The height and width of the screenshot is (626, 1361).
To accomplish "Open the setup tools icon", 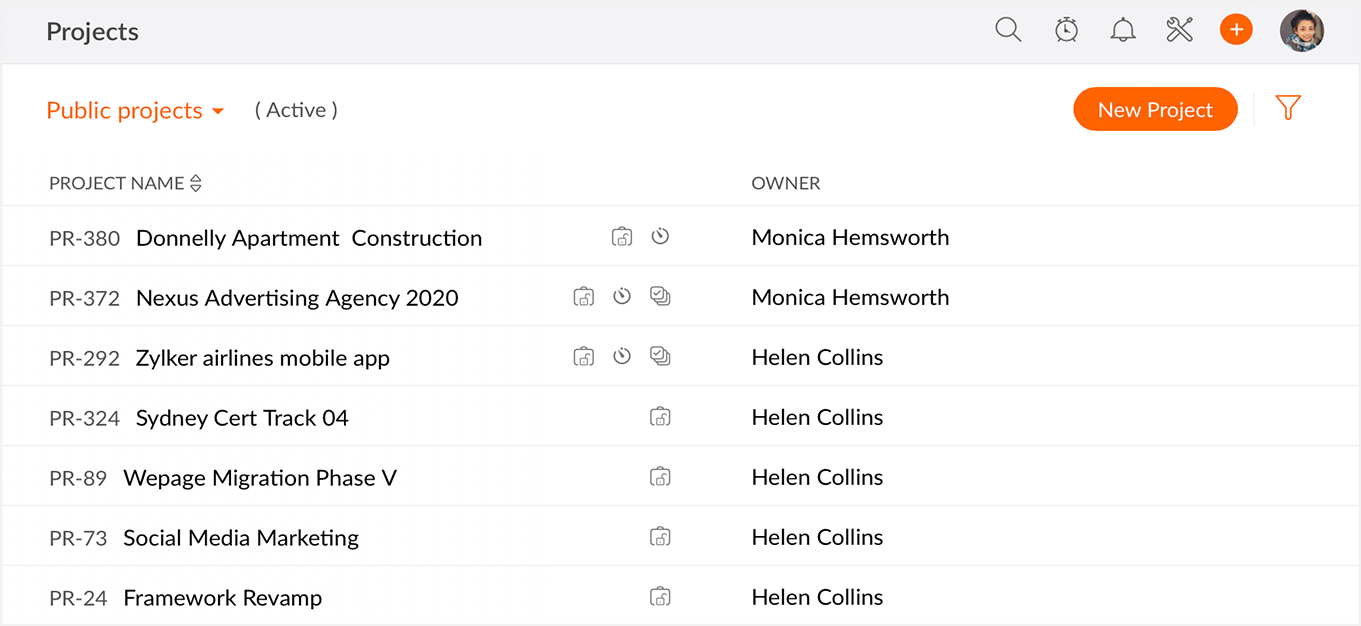I will point(1180,30).
